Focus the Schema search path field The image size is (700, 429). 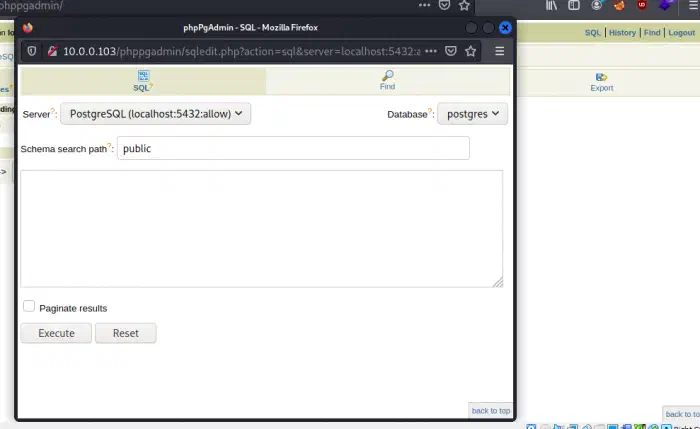click(x=293, y=148)
